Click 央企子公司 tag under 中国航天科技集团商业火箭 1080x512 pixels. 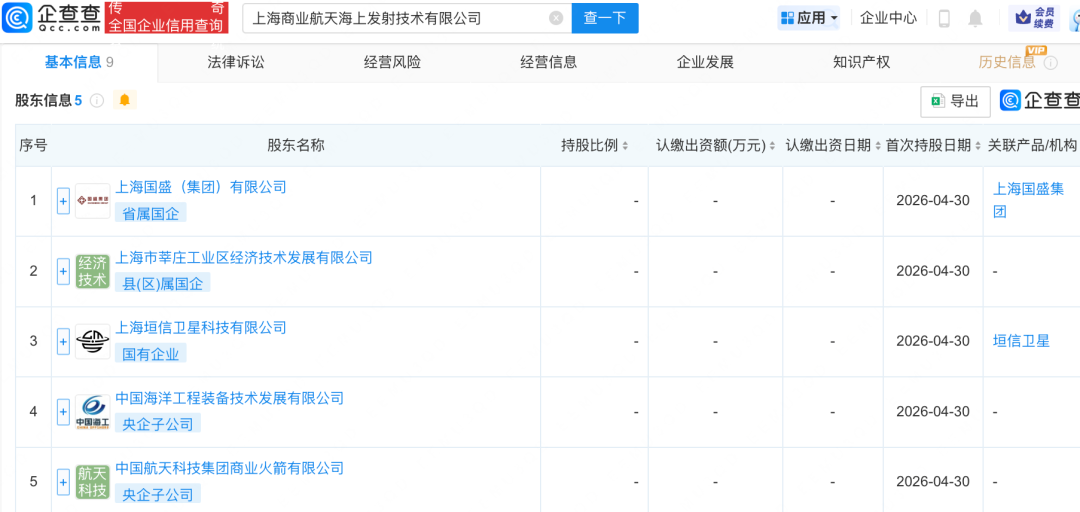coord(158,493)
